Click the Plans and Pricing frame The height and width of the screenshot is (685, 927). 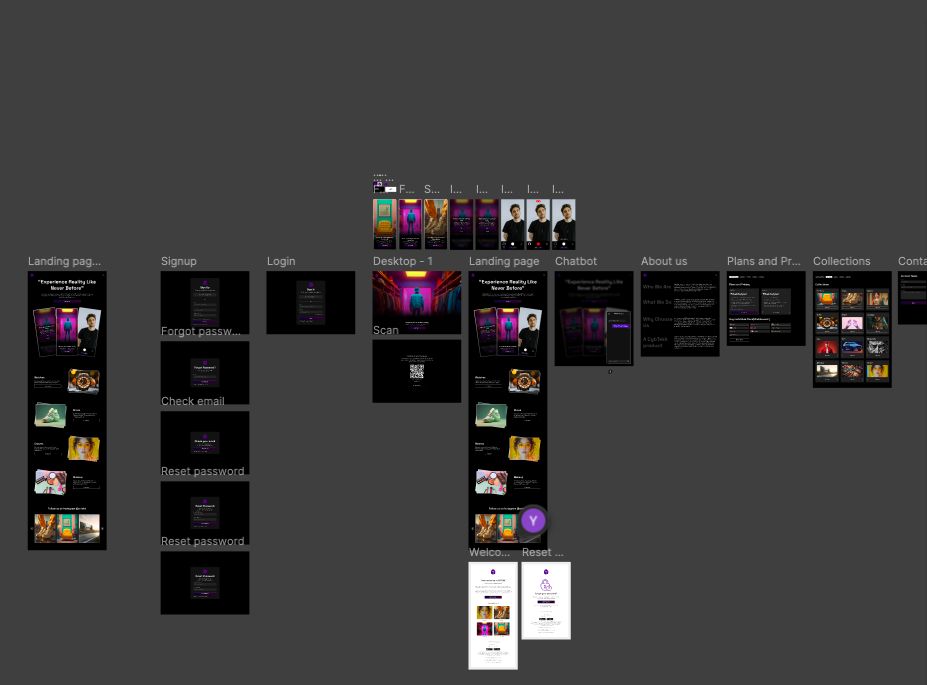tap(766, 309)
